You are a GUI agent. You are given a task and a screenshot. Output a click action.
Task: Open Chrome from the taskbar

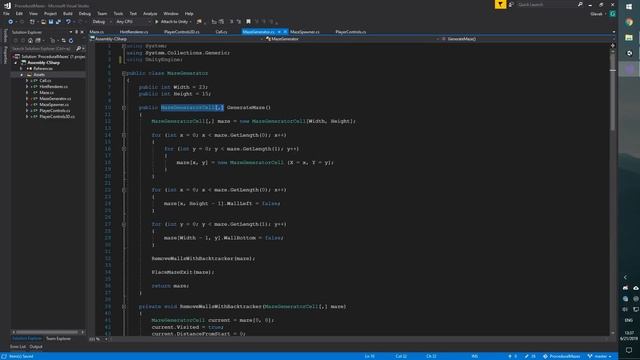pyautogui.click(x=629, y=22)
